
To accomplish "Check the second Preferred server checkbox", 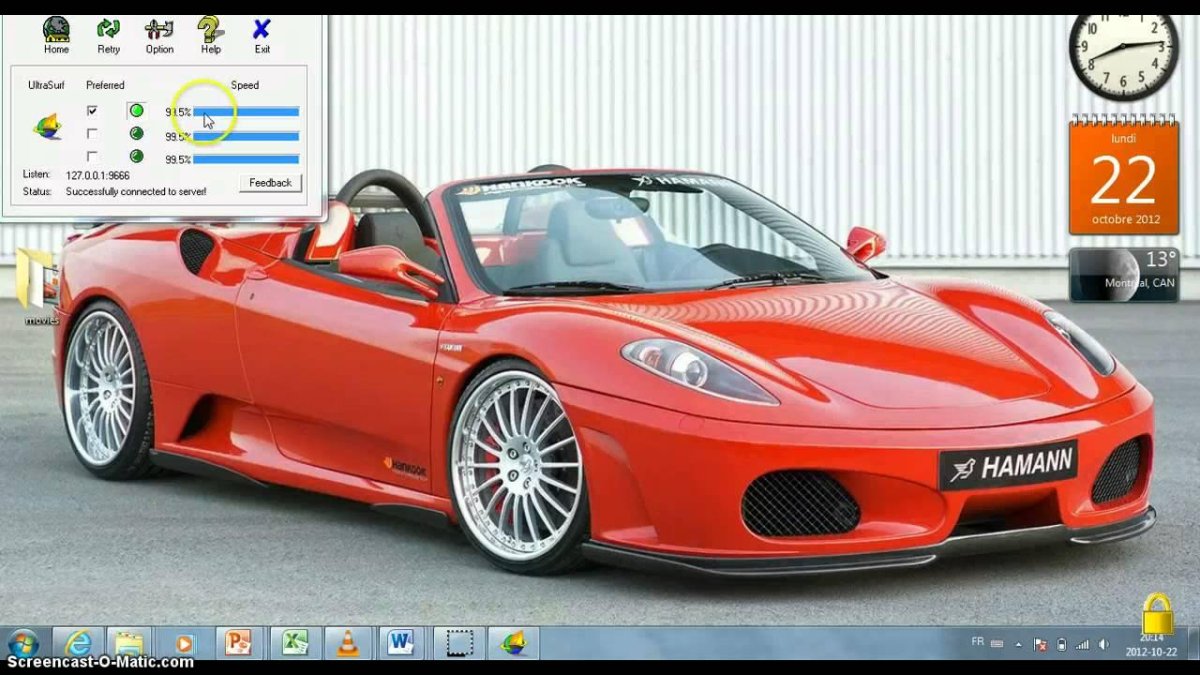I will point(92,134).
